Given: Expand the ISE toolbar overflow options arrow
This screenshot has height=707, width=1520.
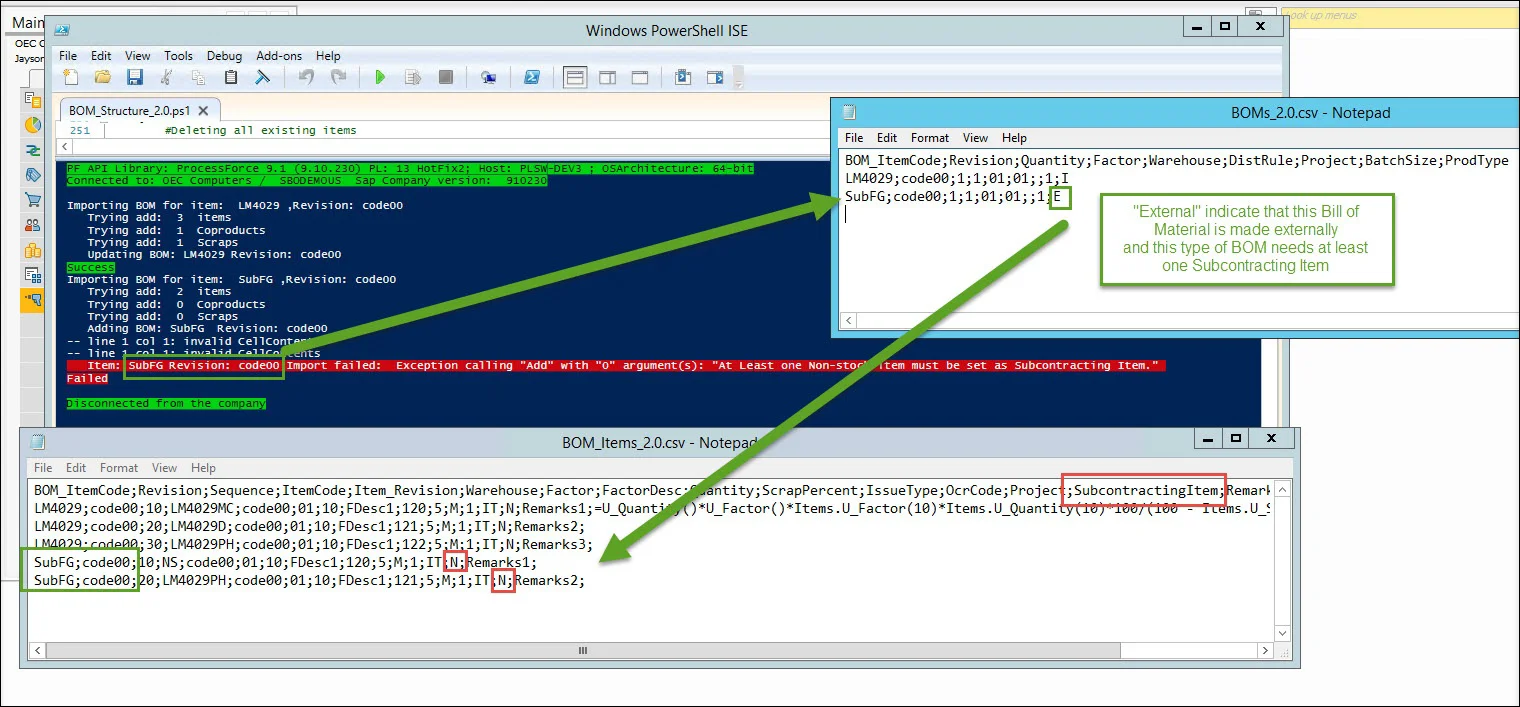Looking at the screenshot, I should point(738,77).
